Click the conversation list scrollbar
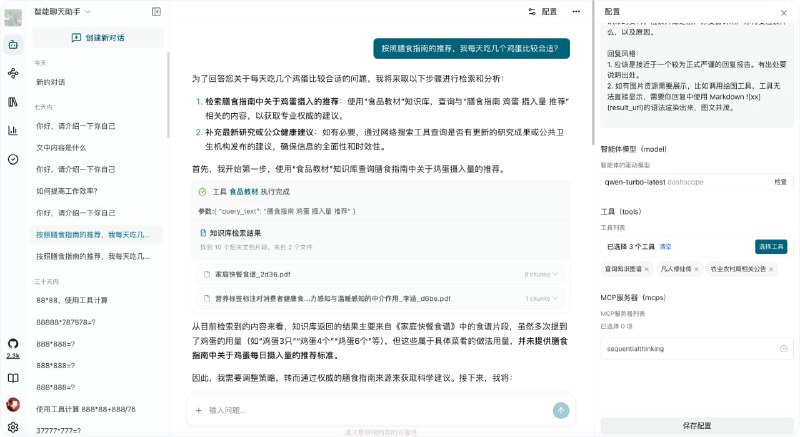Screen dimensions: 800x437 click(x=168, y=94)
